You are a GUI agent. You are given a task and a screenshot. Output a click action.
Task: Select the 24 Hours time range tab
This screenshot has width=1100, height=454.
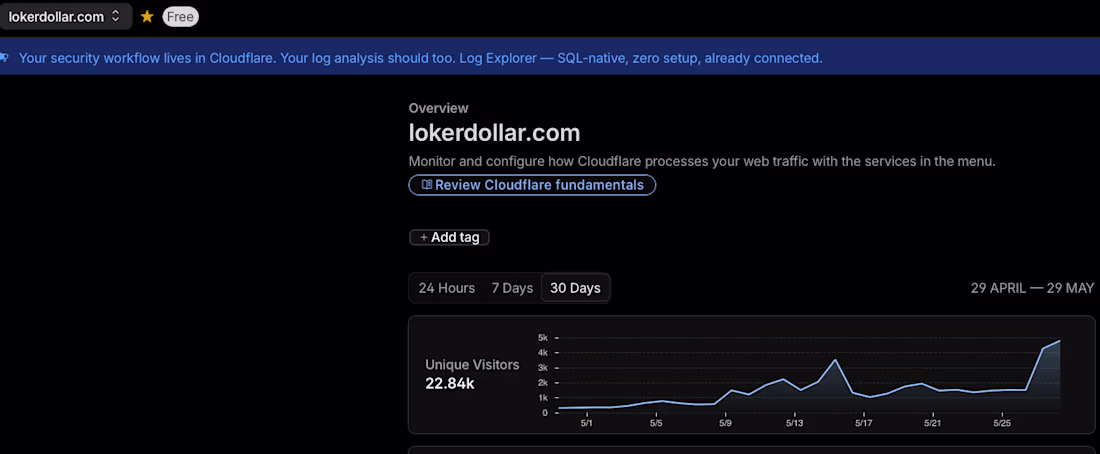447,288
